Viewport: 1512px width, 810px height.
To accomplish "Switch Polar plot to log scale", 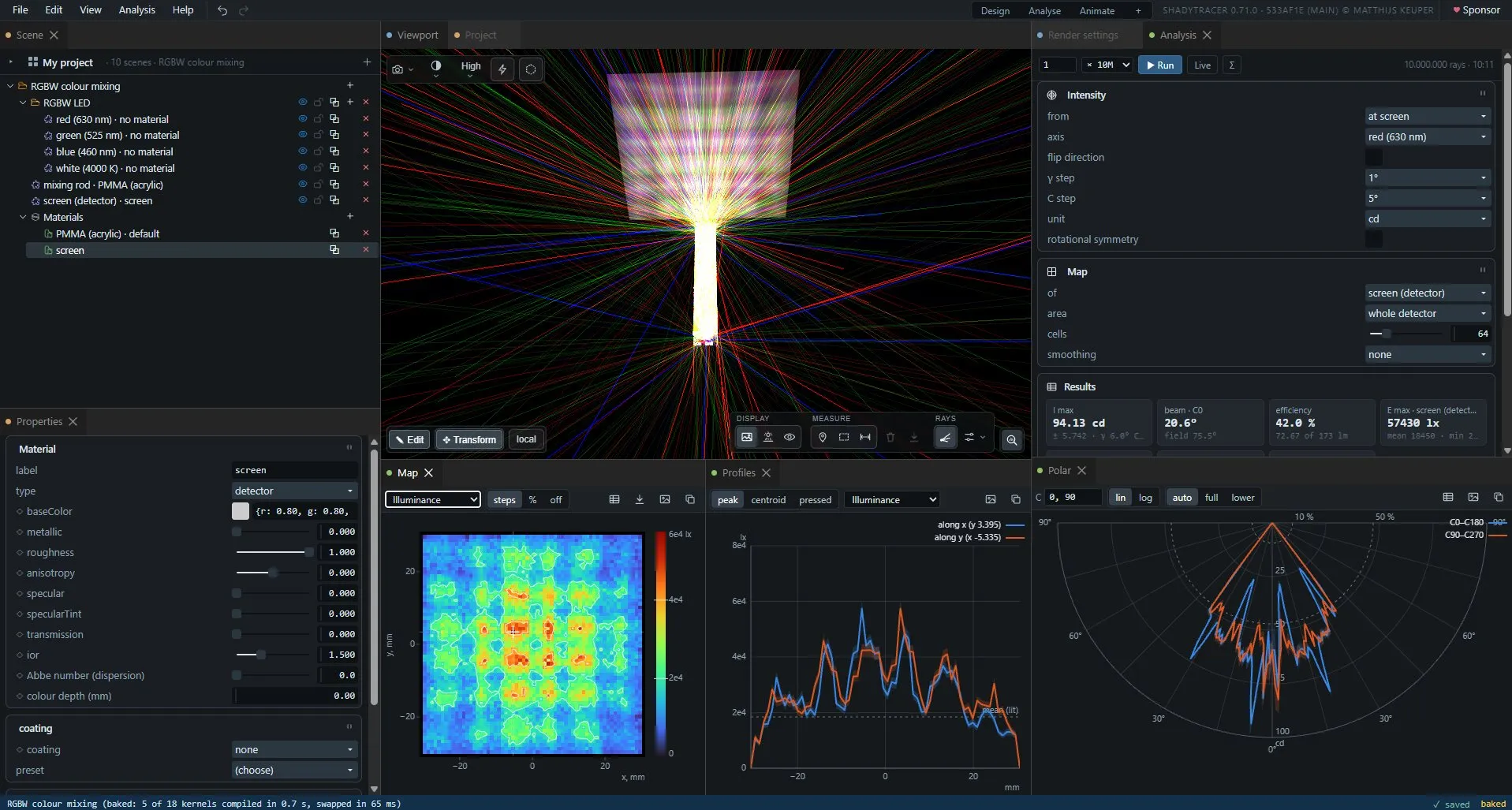I will click(1145, 497).
